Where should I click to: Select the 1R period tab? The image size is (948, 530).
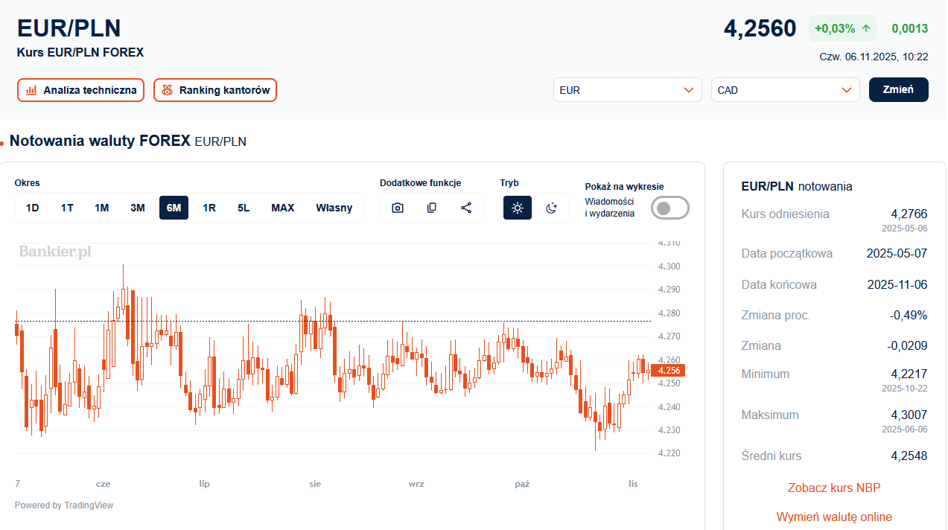[209, 208]
